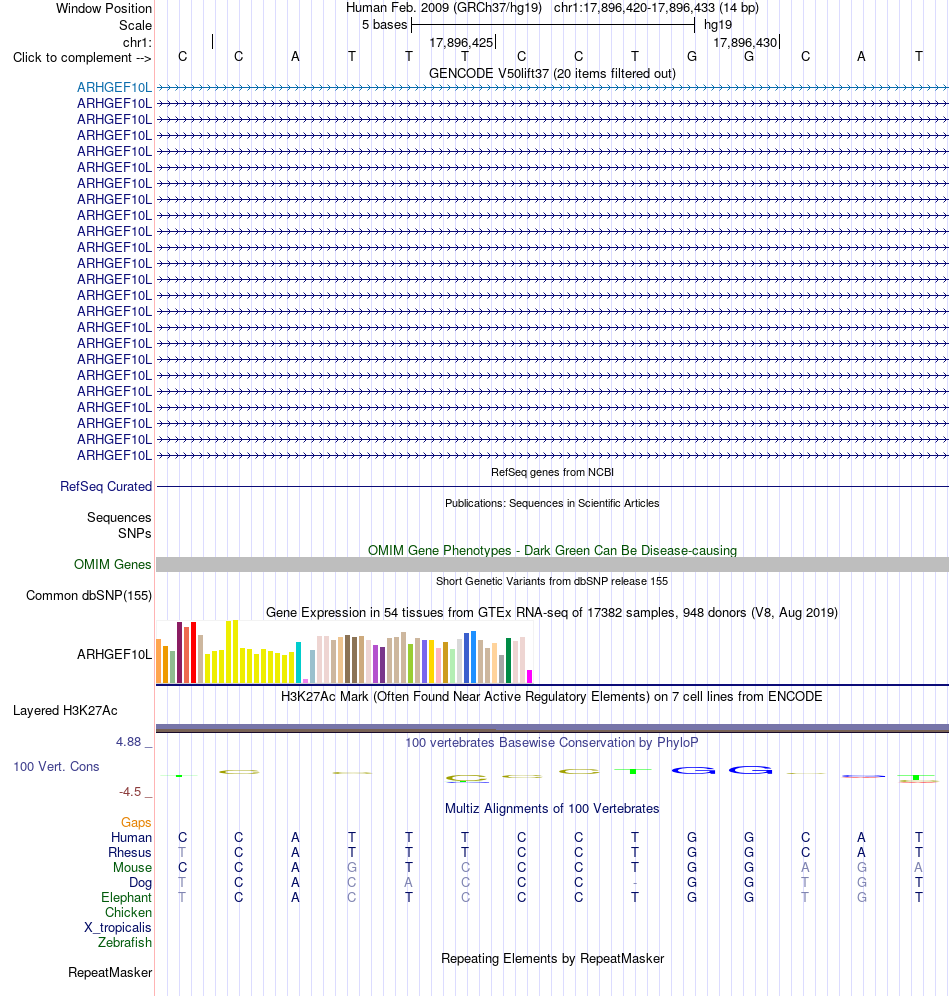This screenshot has width=950, height=996.
Task: Click the orange Gaps label
Action: (136, 823)
